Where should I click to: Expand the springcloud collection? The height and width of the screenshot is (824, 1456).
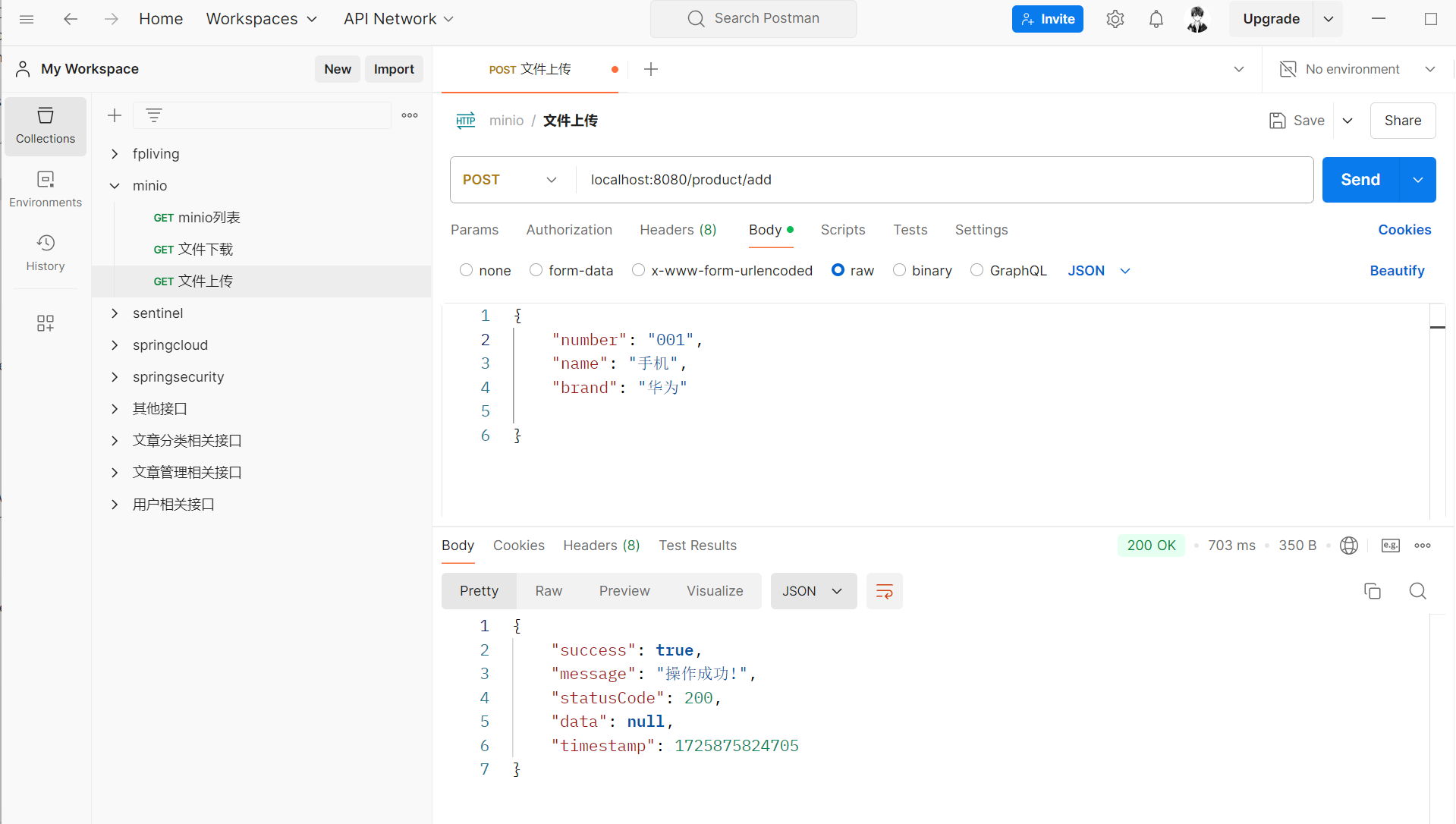pos(115,345)
